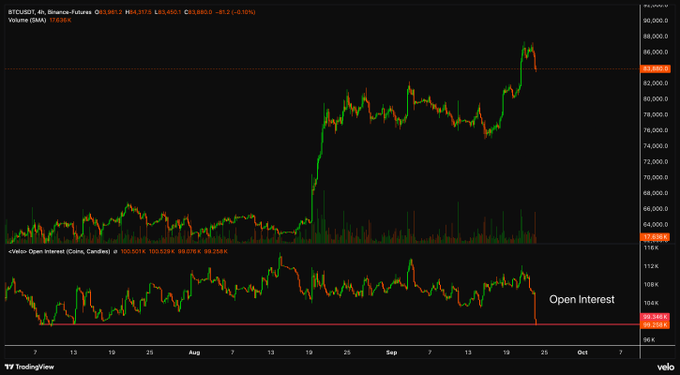This screenshot has height=375, width=680.
Task: Click the Oct label on the time axis
Action: 582,352
